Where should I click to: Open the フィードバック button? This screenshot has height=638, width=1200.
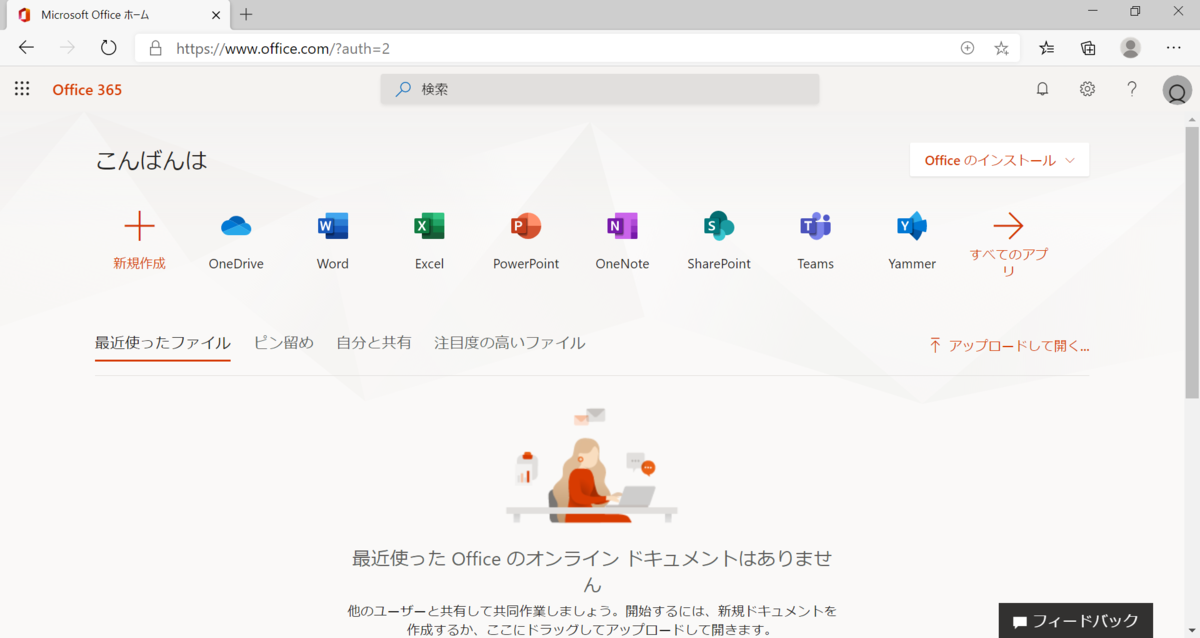[x=1075, y=621]
